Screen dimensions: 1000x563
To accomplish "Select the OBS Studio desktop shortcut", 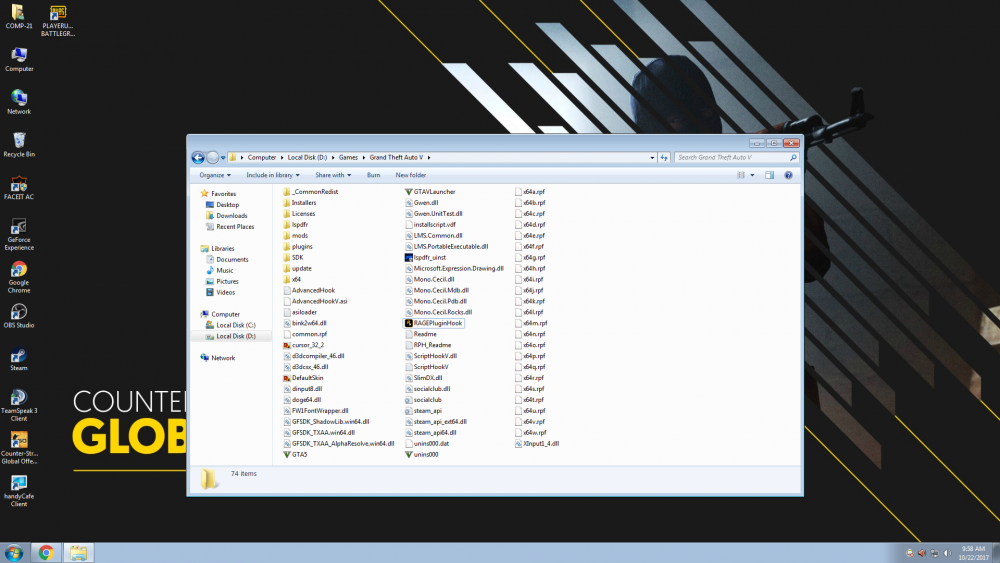I will (x=18, y=316).
